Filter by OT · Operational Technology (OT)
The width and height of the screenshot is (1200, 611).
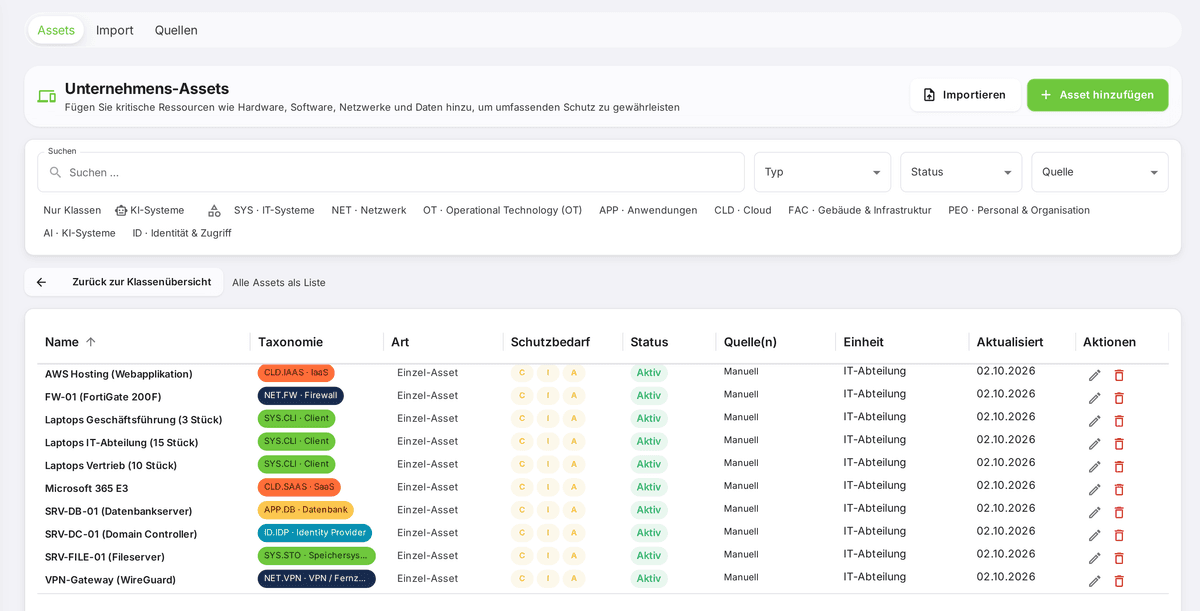click(502, 210)
